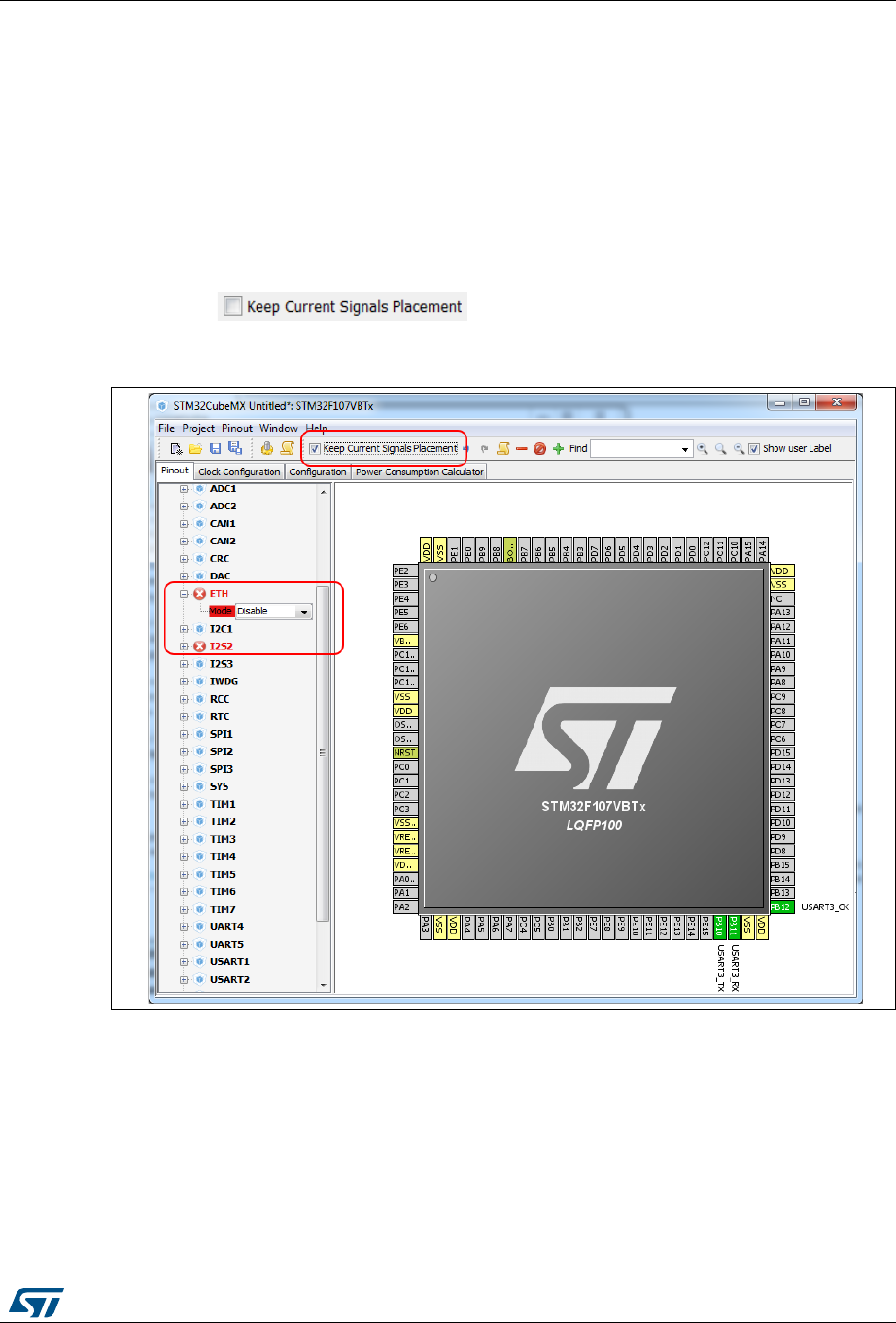Image resolution: width=896 pixels, height=1323 pixels.
Task: Click the peripheral tree scroll-up arrow
Action: [x=324, y=493]
